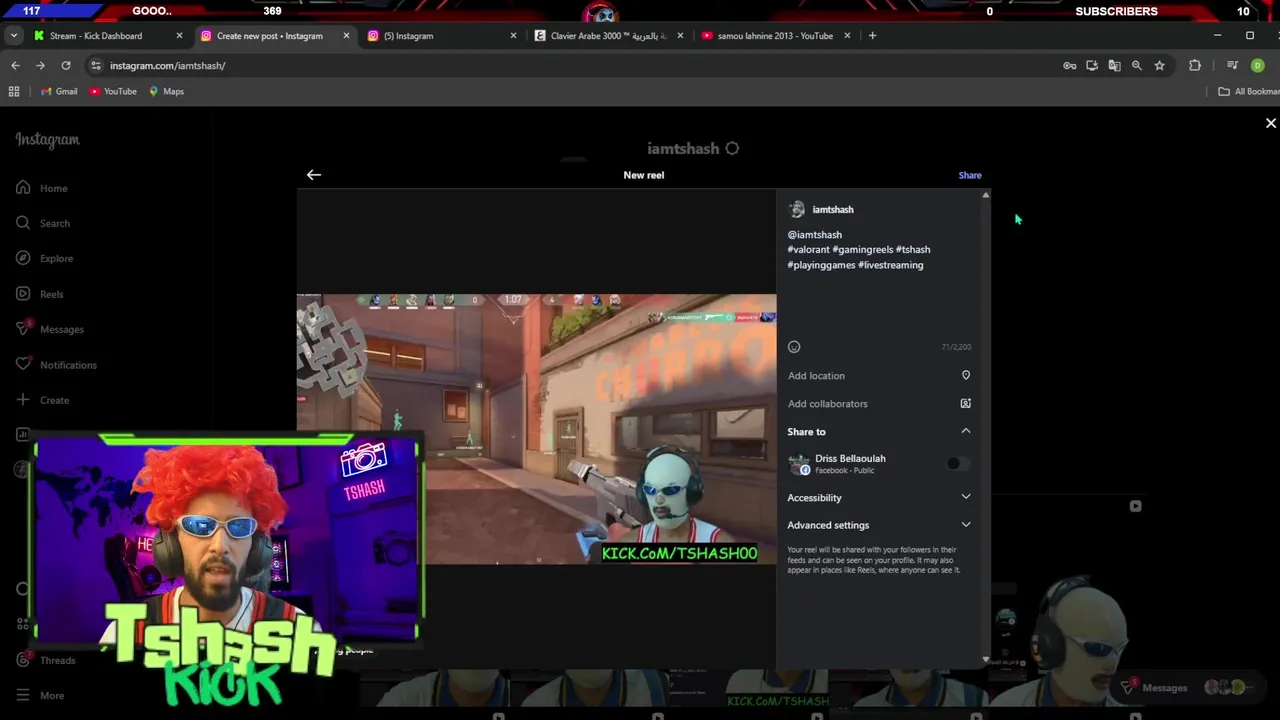
Task: Open the YouTube bookmark
Action: (113, 91)
